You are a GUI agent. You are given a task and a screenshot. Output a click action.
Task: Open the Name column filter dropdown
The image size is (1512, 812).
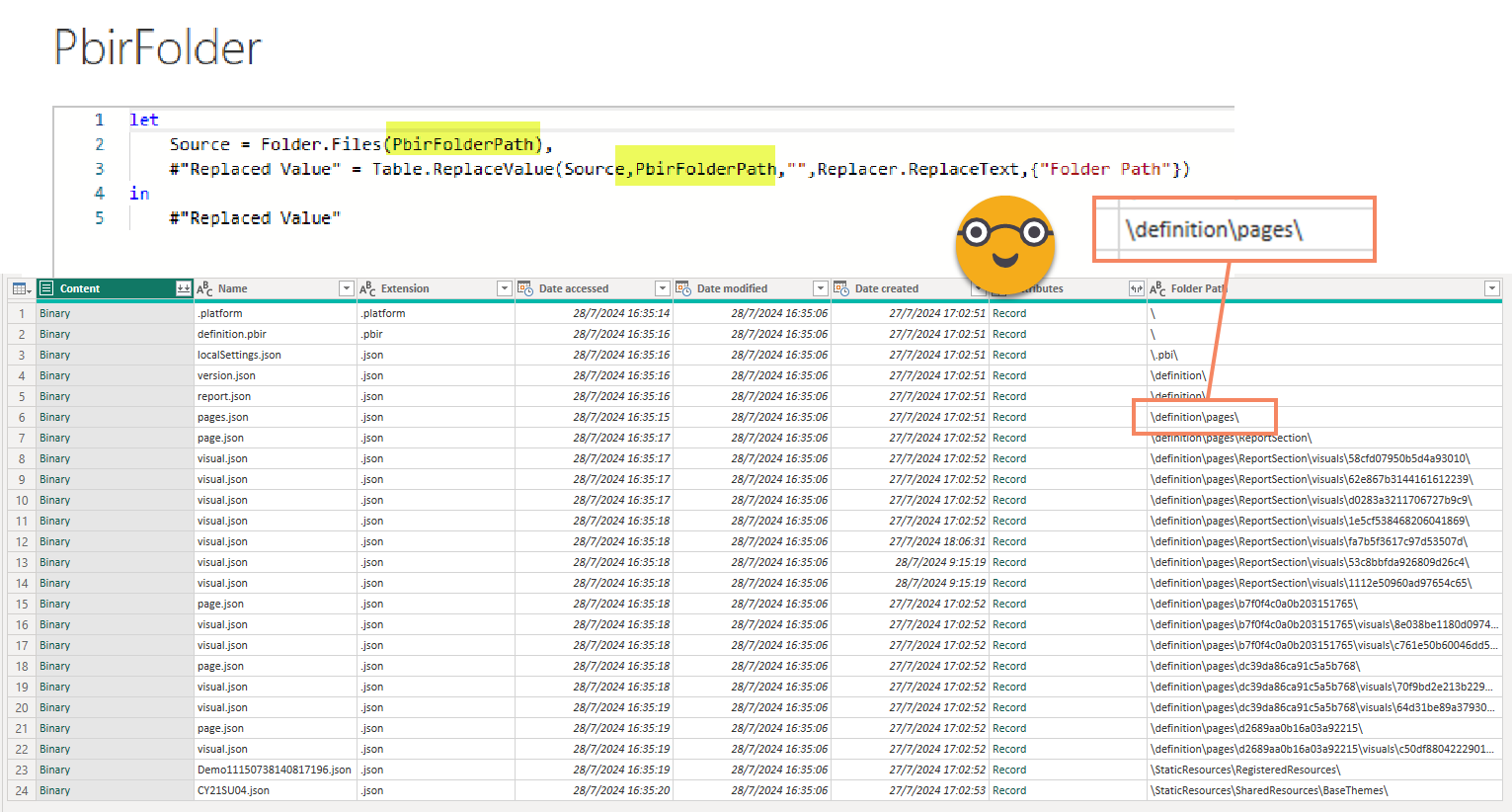point(346,288)
